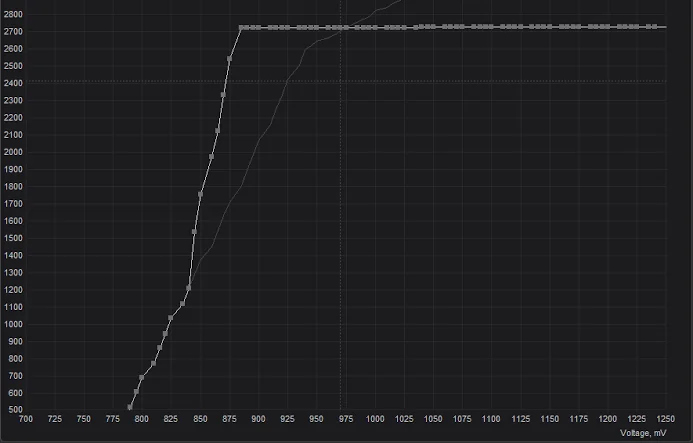Click the "2400" frequency axis label
The height and width of the screenshot is (443, 693).
13,83
